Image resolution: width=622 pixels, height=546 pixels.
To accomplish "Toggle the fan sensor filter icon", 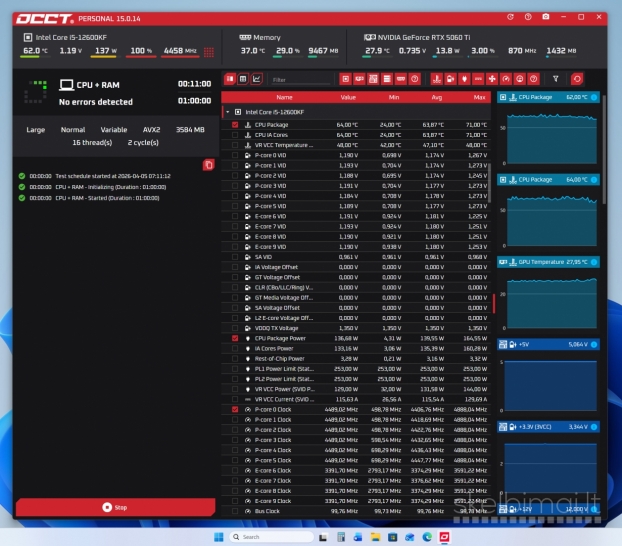I will coord(492,79).
